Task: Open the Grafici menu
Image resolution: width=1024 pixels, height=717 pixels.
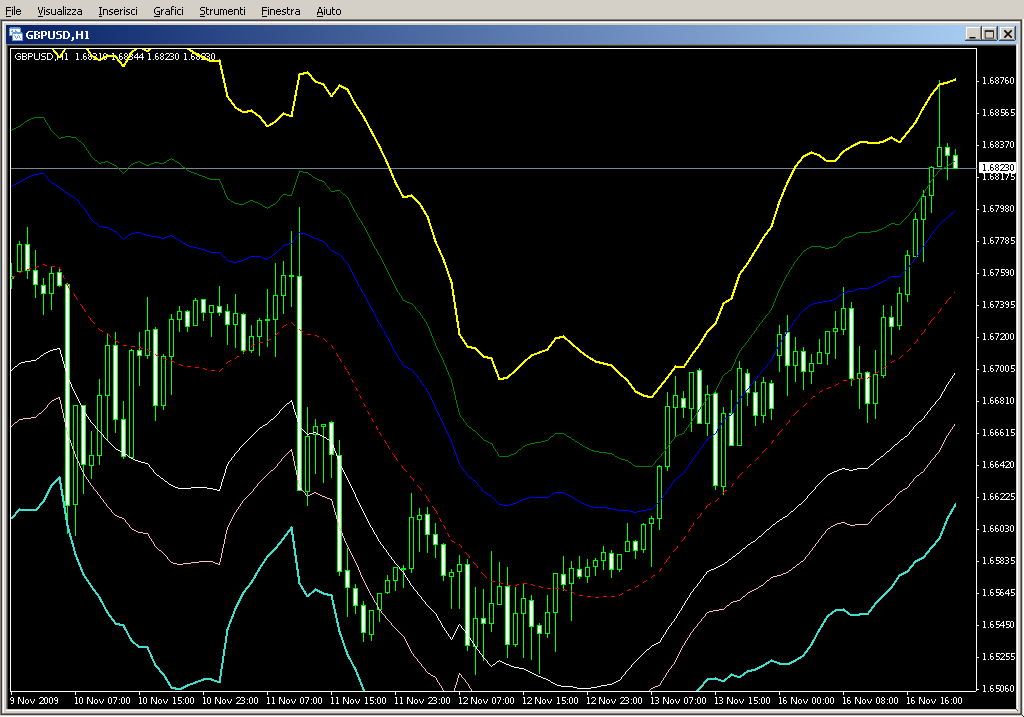Action: pos(168,11)
